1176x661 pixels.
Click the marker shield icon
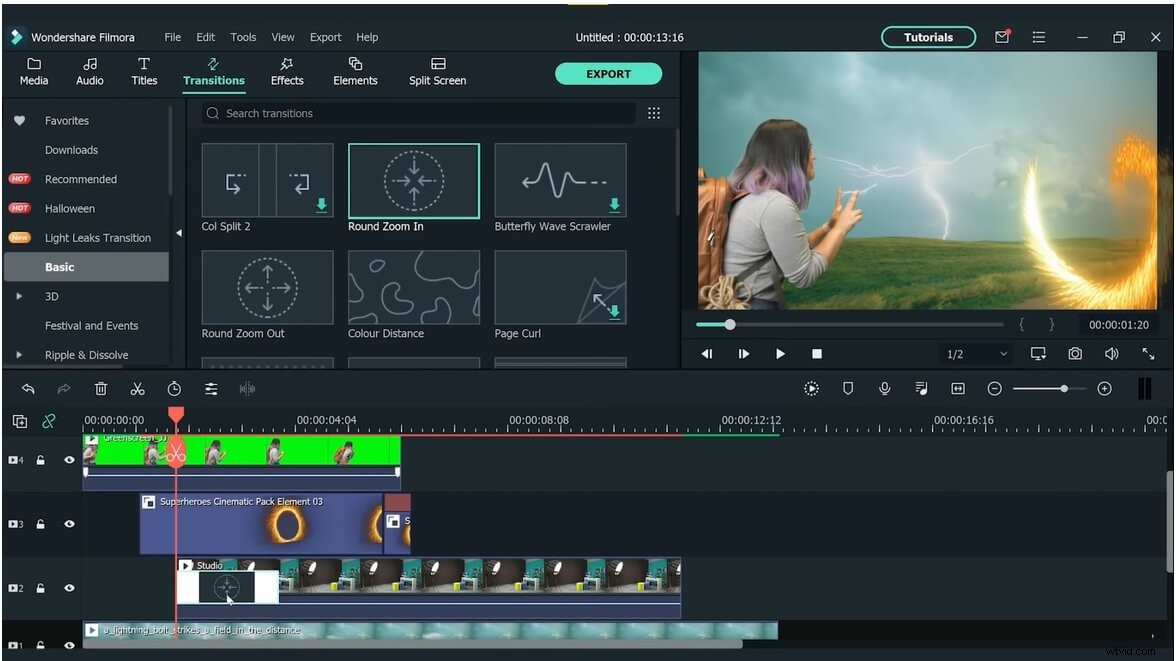pos(848,389)
